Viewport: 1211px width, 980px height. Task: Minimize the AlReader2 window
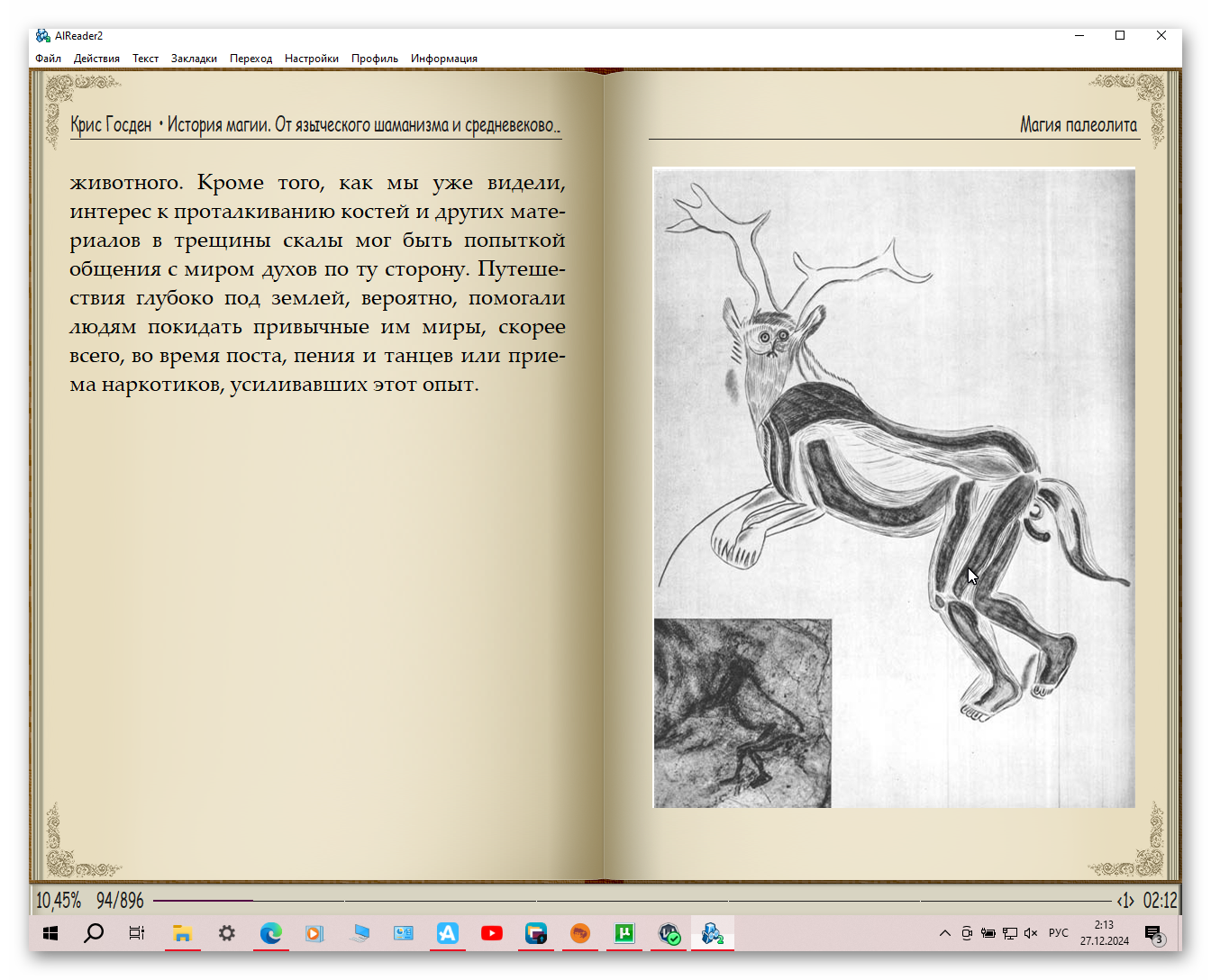tap(1079, 36)
